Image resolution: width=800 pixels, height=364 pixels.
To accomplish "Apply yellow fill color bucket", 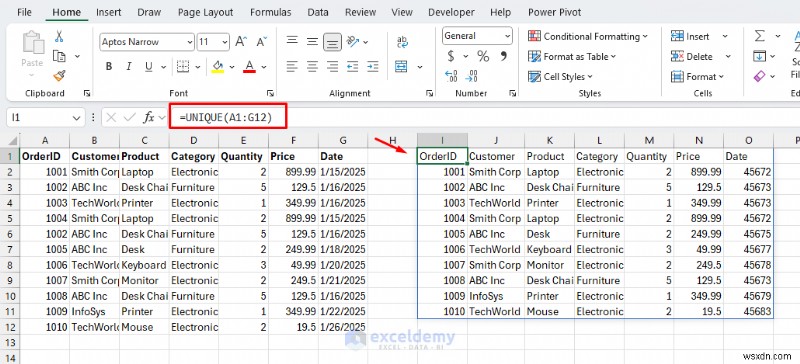I will click(x=218, y=66).
